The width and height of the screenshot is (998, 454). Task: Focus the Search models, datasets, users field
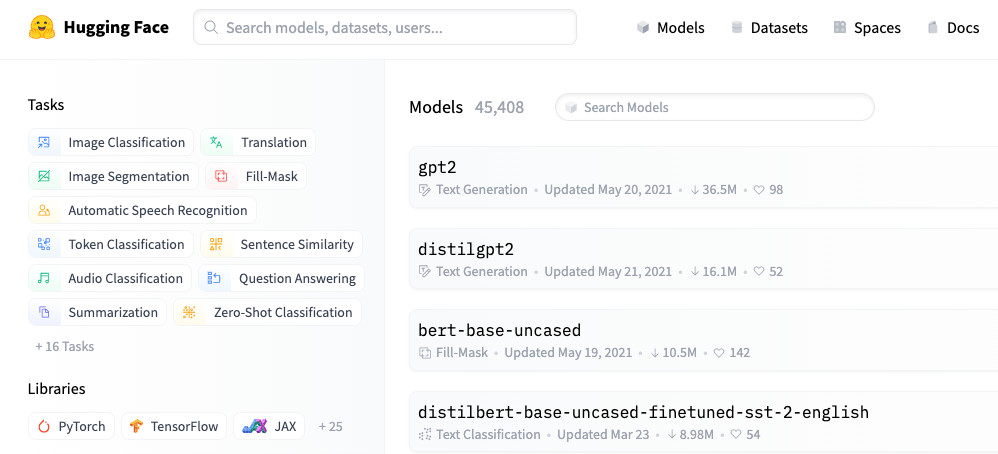coord(385,27)
